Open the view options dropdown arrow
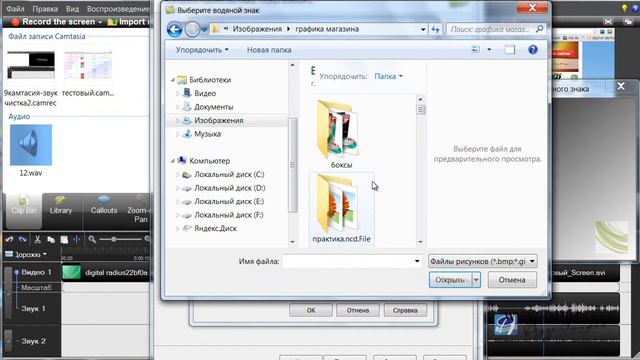Screen dimensions: 640x360 tap(489, 50)
